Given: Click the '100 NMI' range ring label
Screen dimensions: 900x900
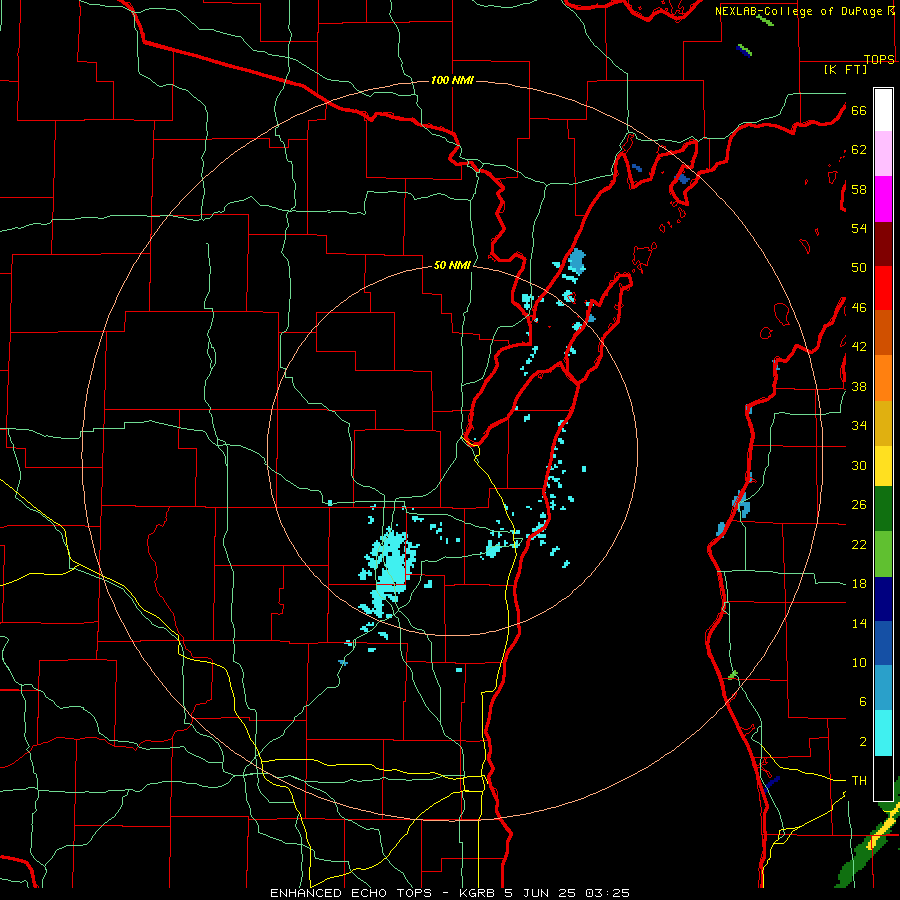Looking at the screenshot, I should 452,80.
